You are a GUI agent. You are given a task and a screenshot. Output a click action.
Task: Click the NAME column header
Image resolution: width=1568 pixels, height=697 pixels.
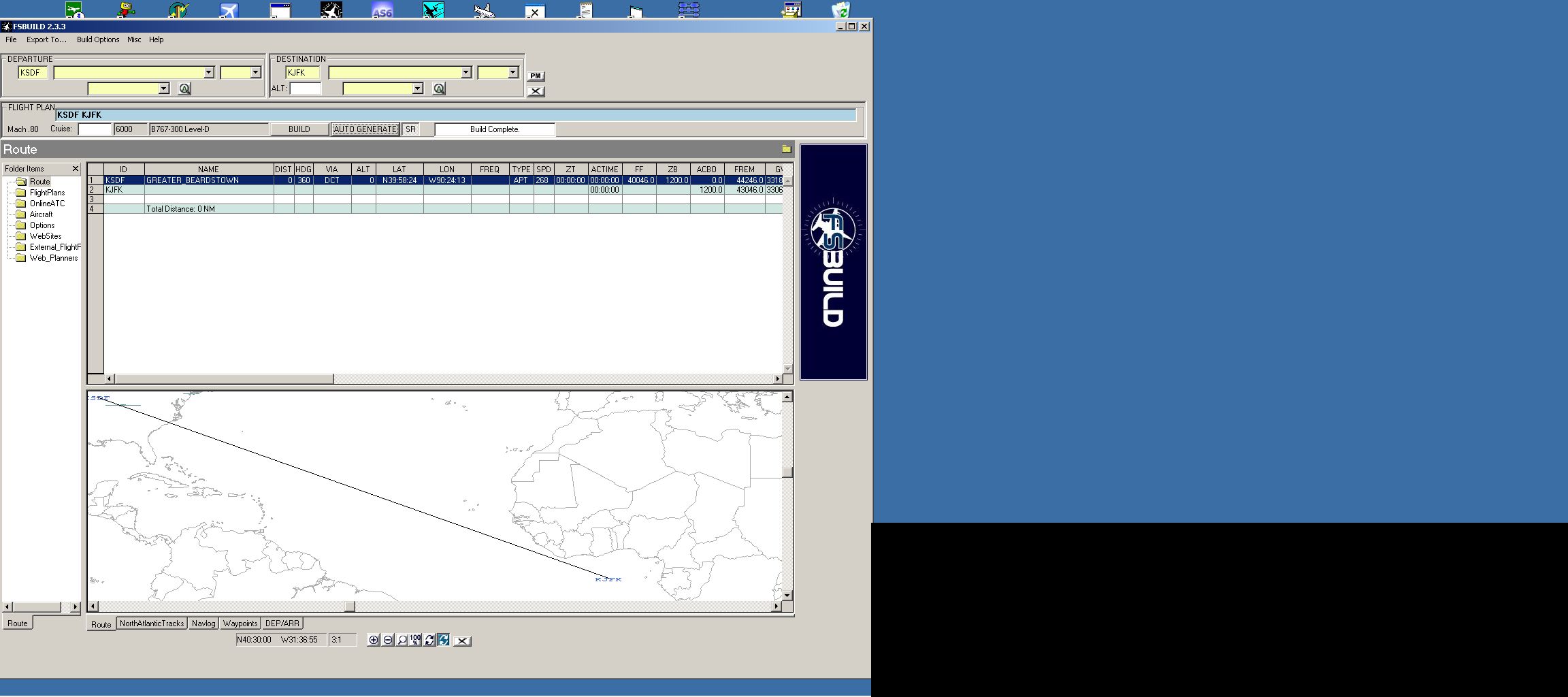pos(209,169)
